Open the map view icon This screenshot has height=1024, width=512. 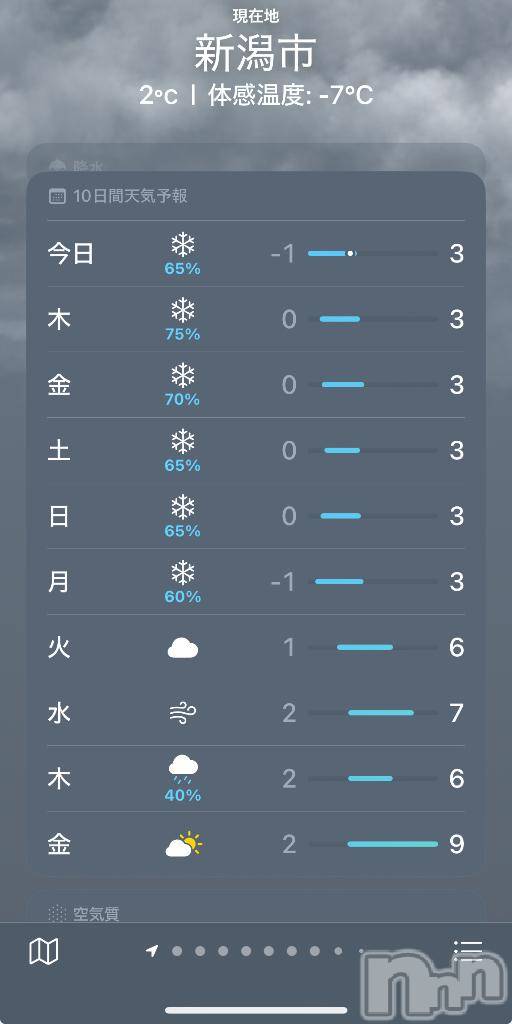tap(44, 952)
